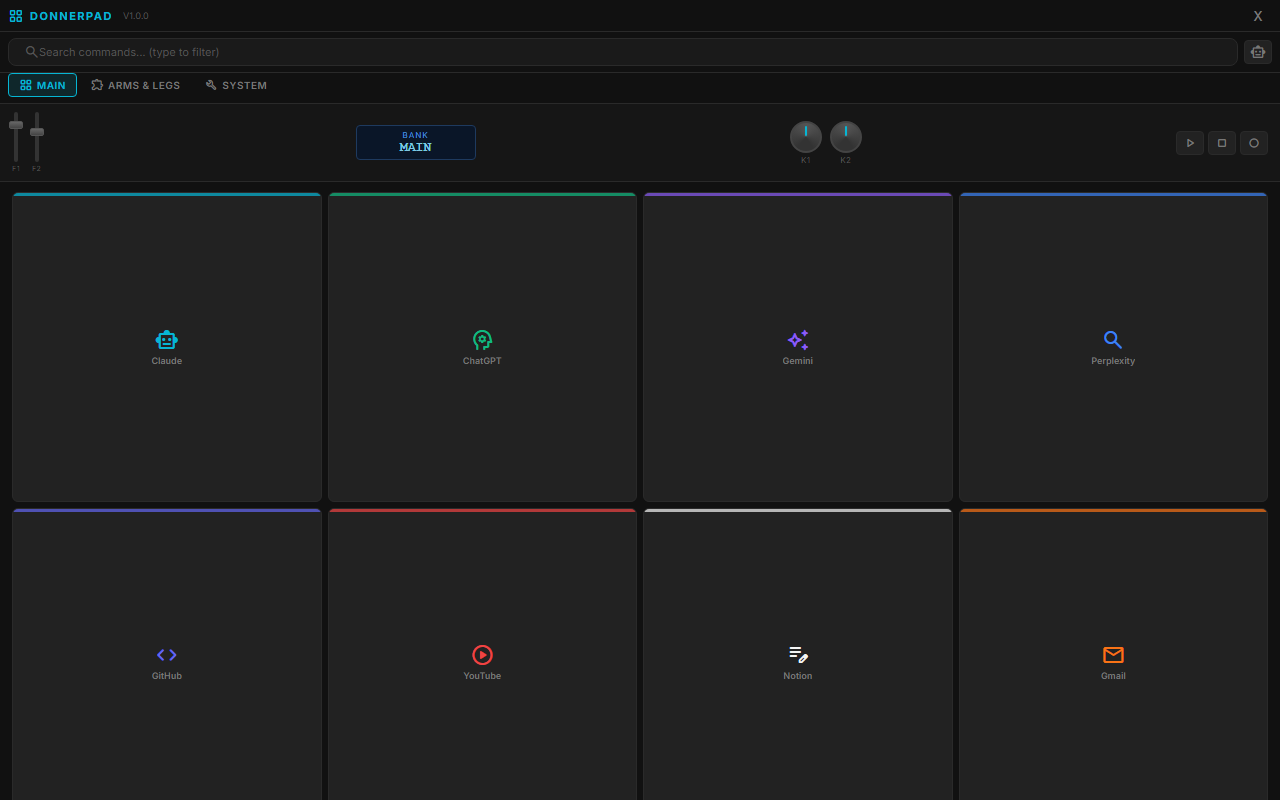Click the robot assistant button beside search
The width and height of the screenshot is (1280, 800).
1257,52
